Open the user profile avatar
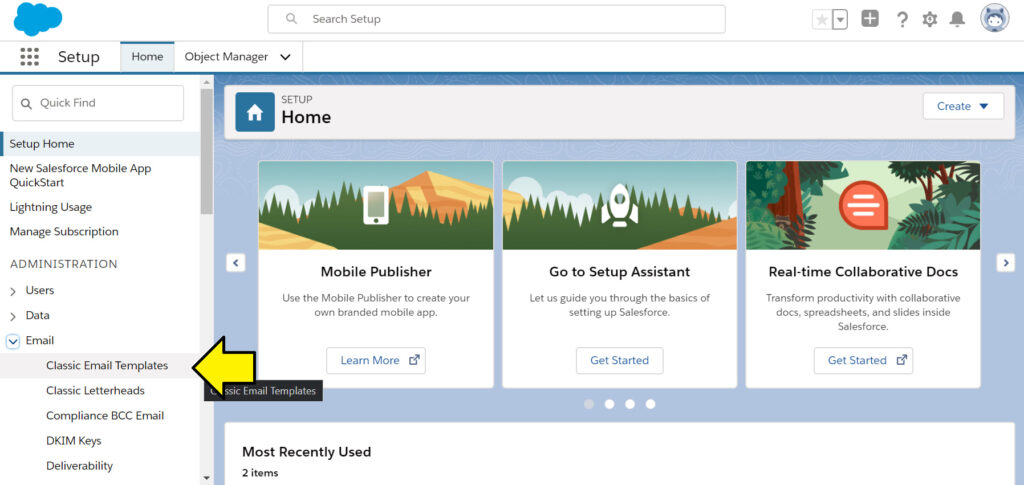Image resolution: width=1024 pixels, height=485 pixels. click(x=995, y=18)
